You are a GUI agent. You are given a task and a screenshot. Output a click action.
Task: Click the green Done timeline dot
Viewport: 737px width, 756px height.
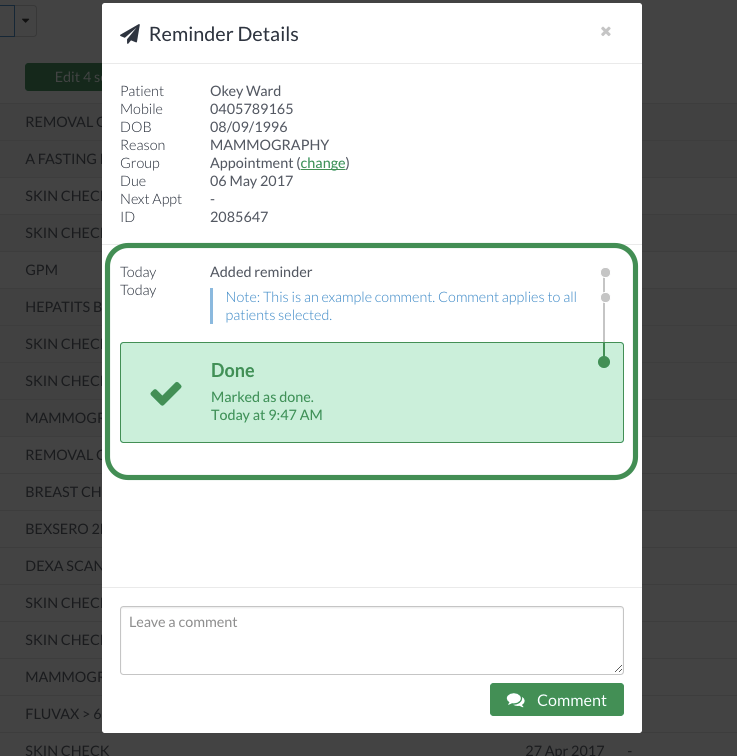point(604,362)
